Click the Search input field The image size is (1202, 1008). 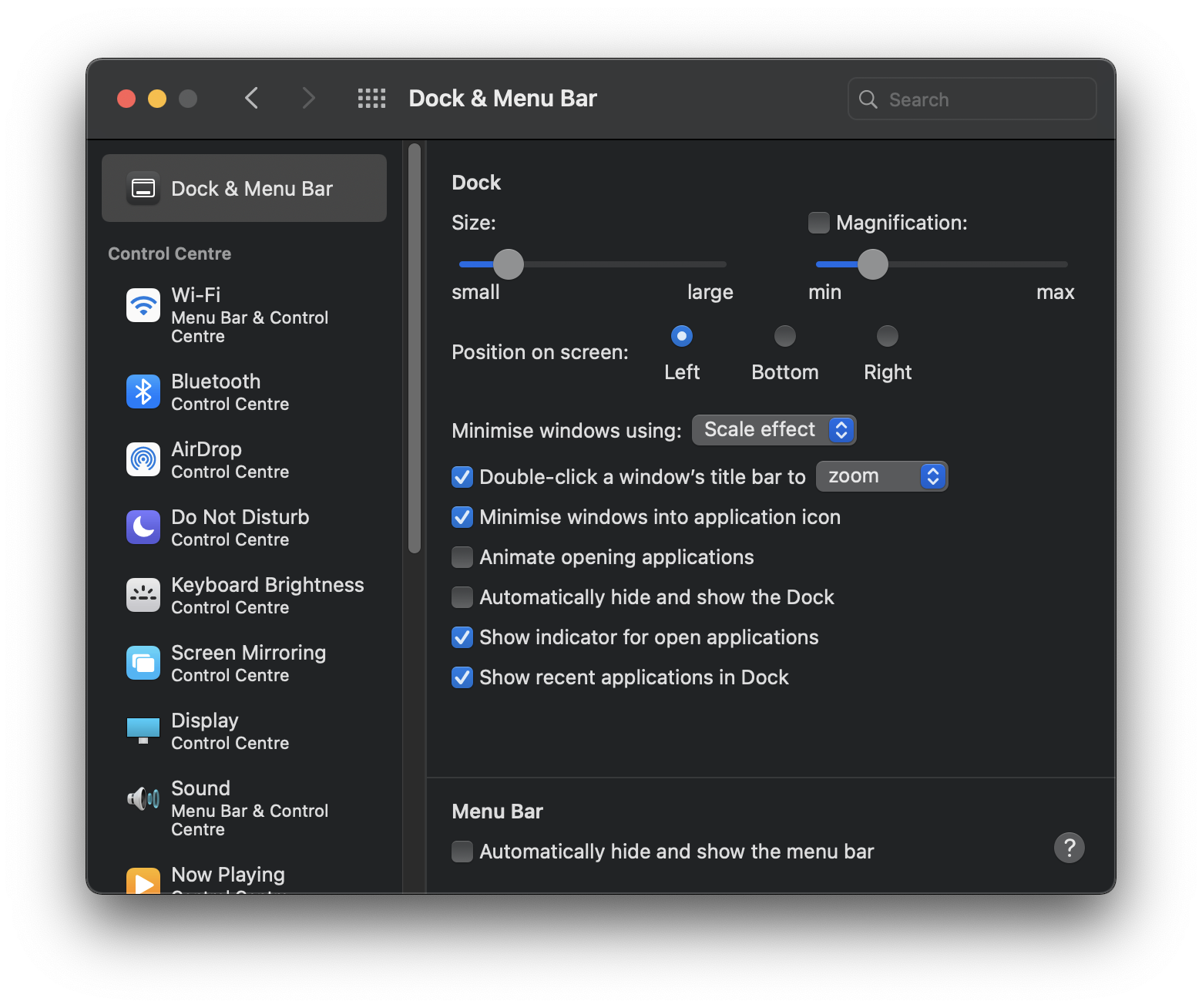[972, 99]
